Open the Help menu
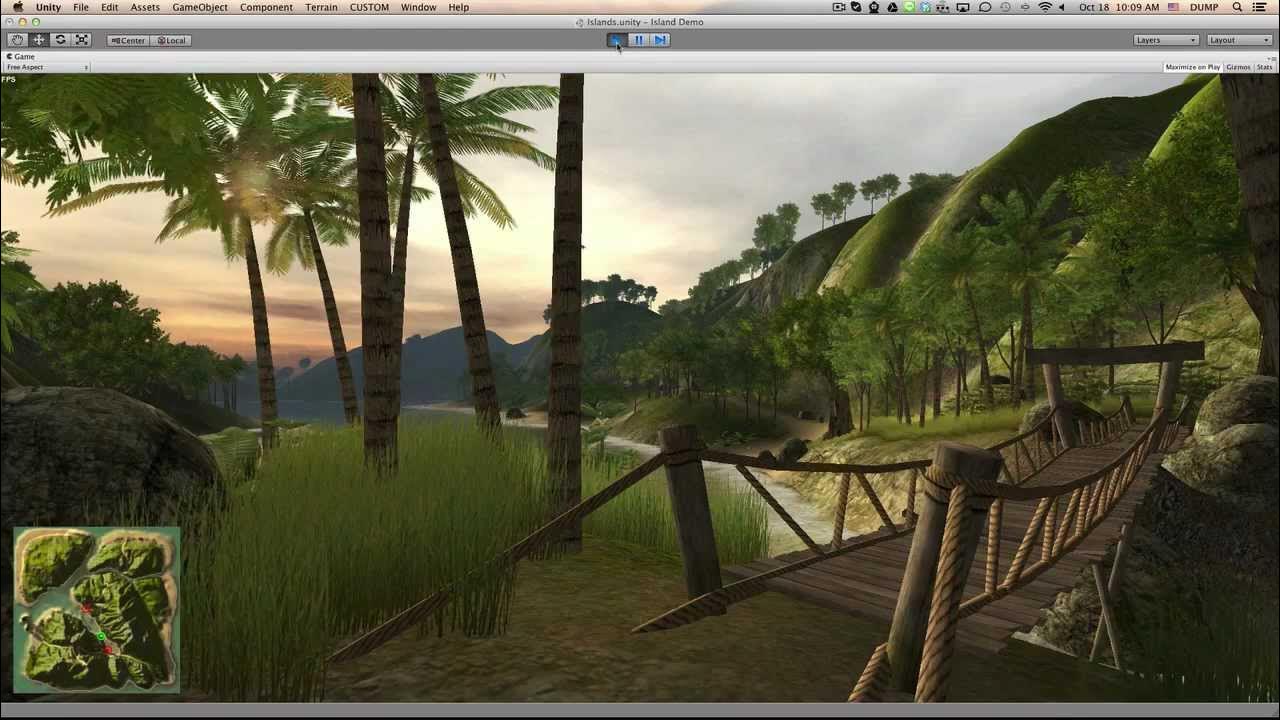This screenshot has width=1280, height=720. (458, 7)
